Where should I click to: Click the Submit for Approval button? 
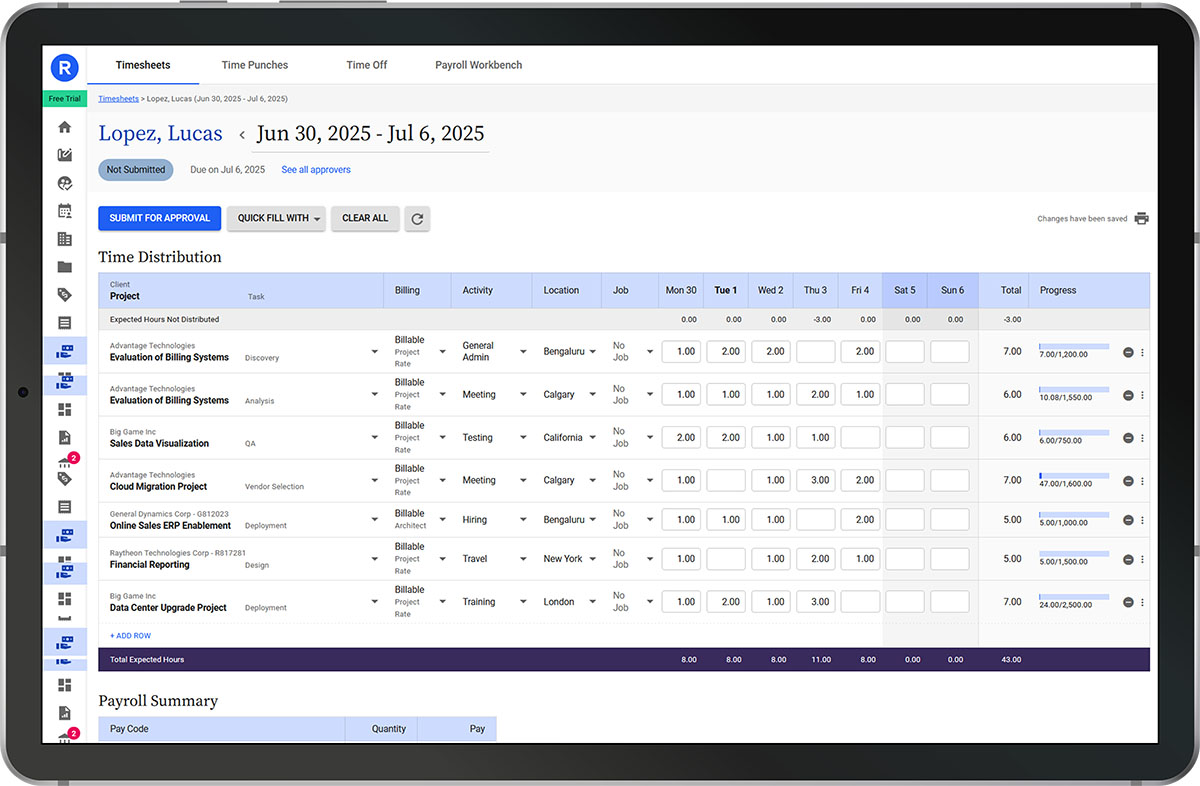coord(159,218)
